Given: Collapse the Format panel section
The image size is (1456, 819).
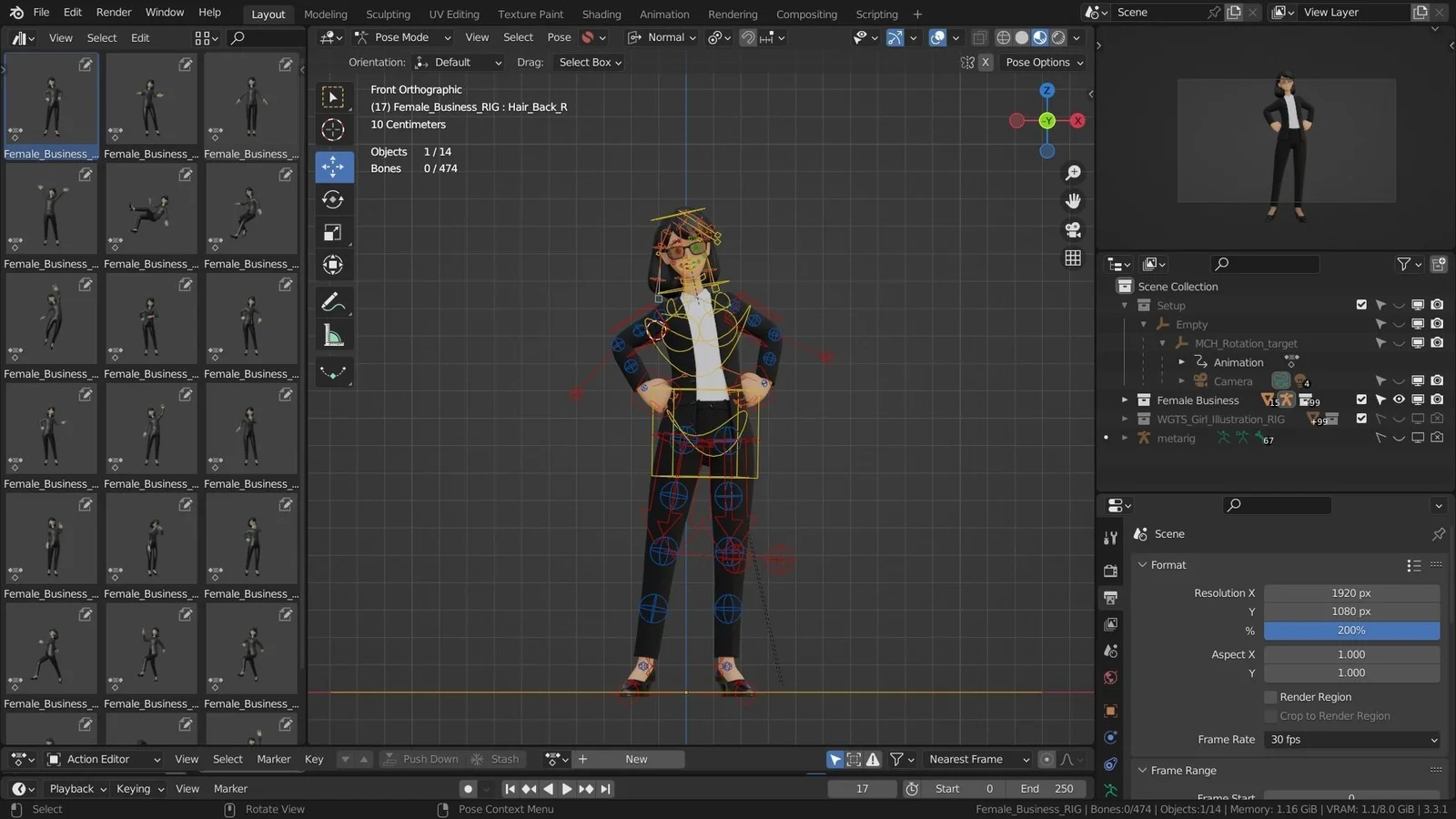Looking at the screenshot, I should pyautogui.click(x=1168, y=565).
